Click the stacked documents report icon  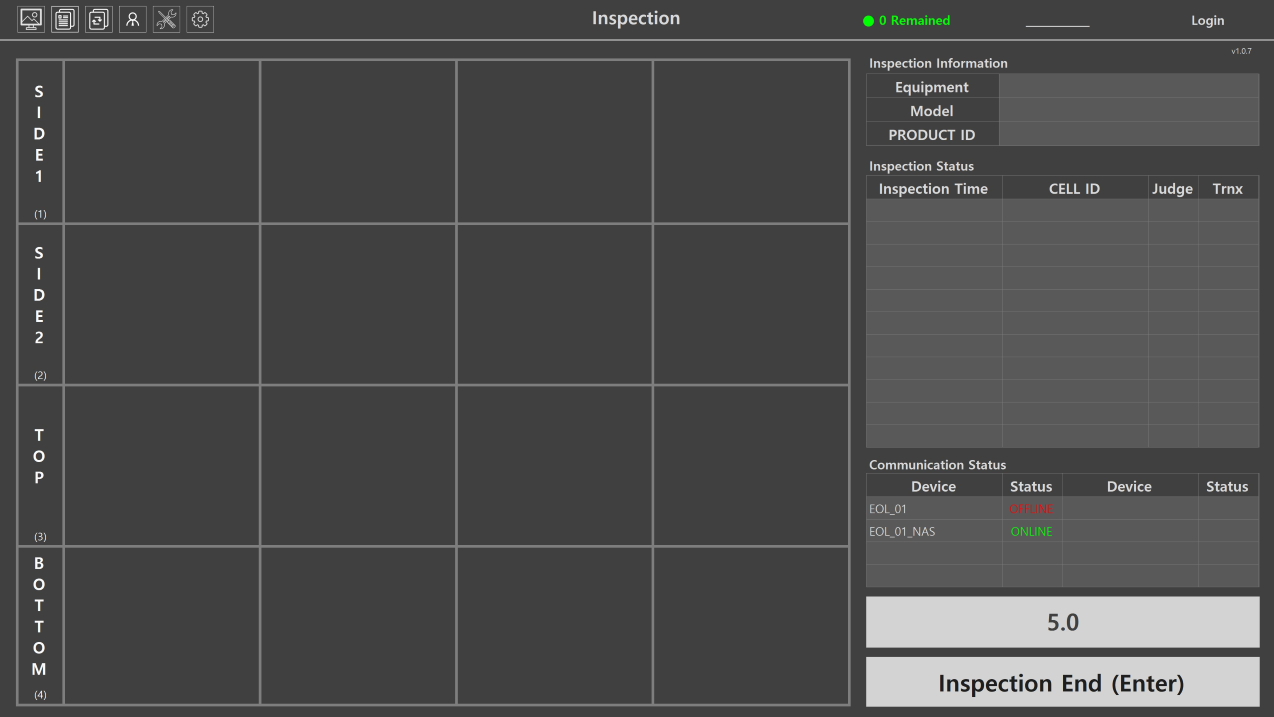(x=65, y=19)
